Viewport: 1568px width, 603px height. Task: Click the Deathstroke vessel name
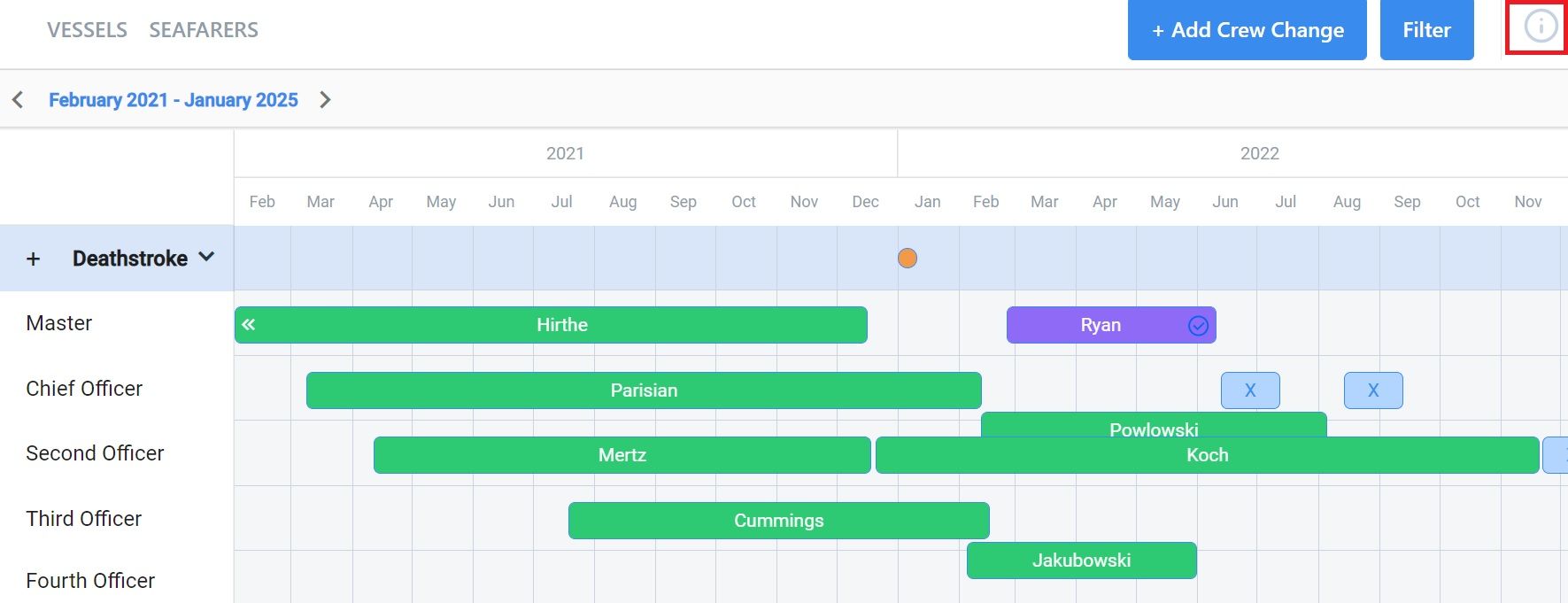tap(130, 259)
